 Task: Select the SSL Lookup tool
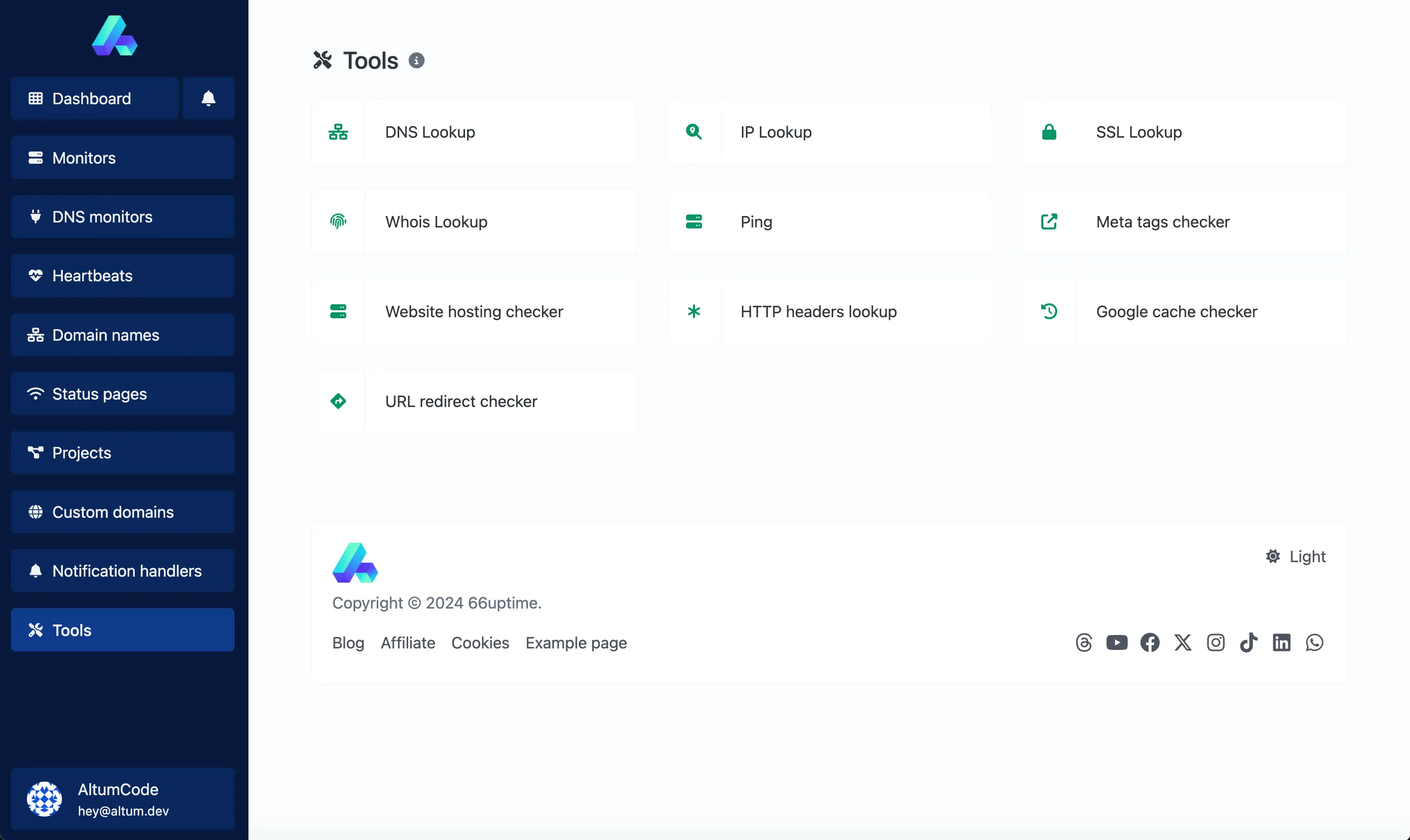[1140, 131]
